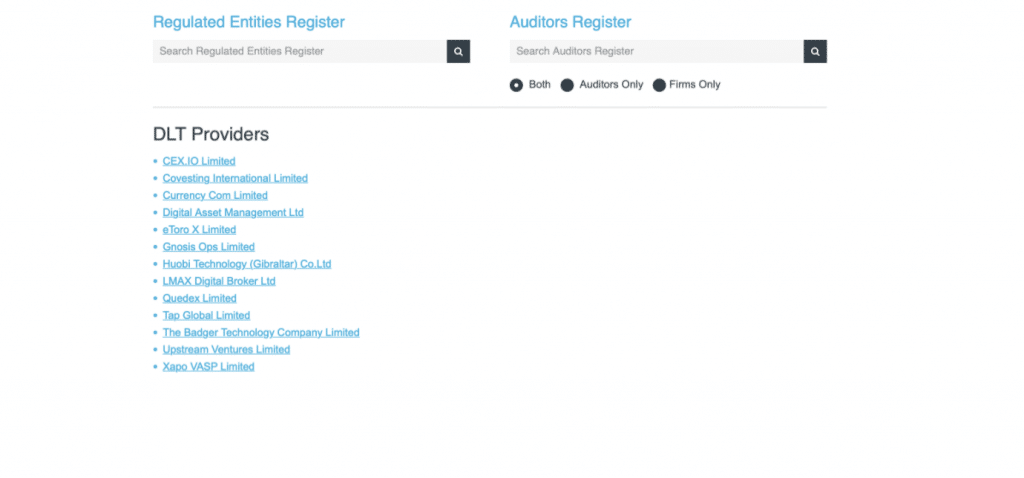Open Digital Asset Management Ltd link
This screenshot has height=478, width=1024.
click(x=233, y=212)
